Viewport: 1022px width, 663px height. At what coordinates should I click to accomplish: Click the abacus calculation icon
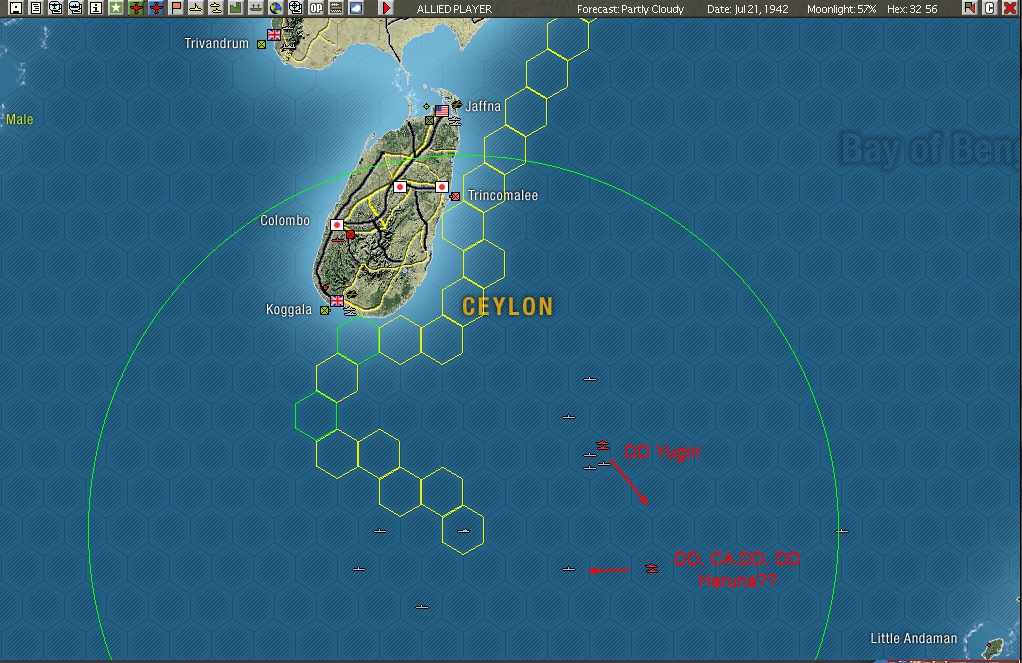coord(336,8)
